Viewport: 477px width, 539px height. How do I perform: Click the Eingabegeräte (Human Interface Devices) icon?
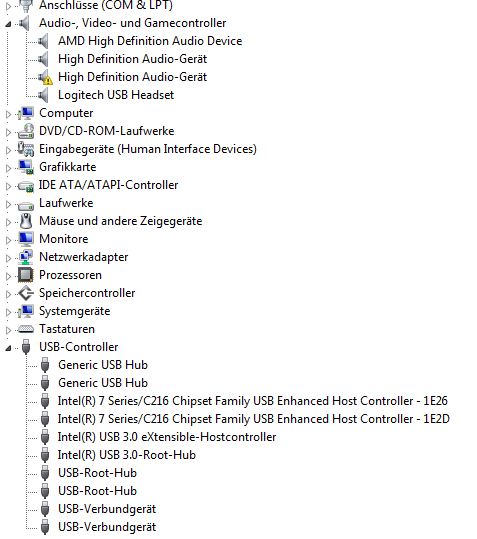tap(26, 149)
